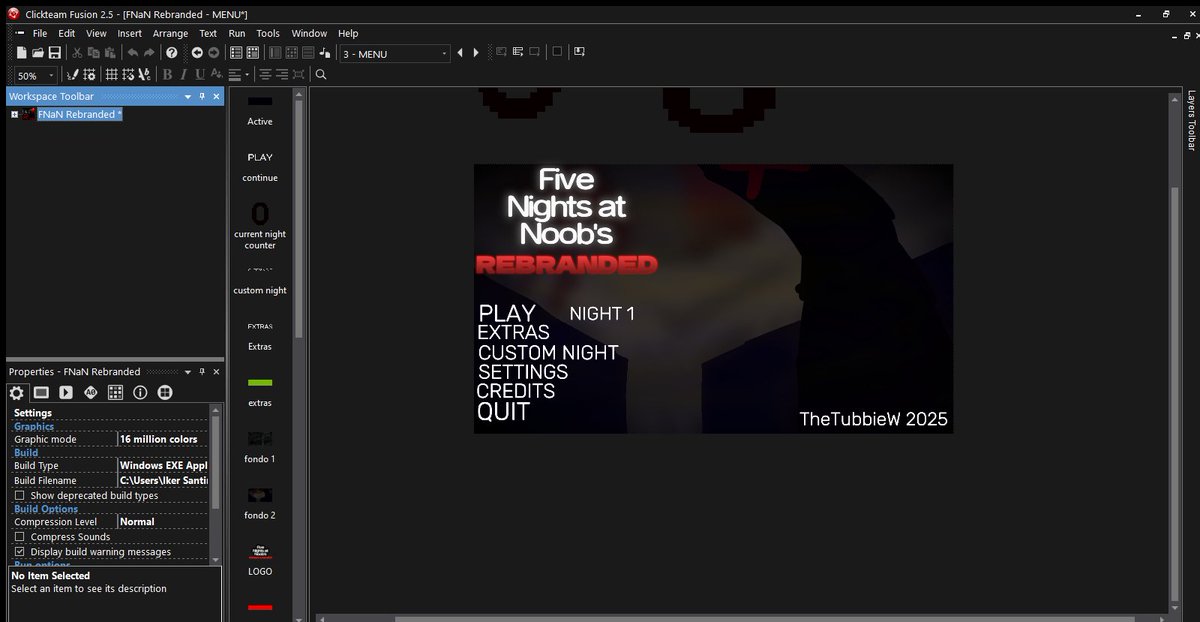Select the fondo 1 object

(x=260, y=446)
